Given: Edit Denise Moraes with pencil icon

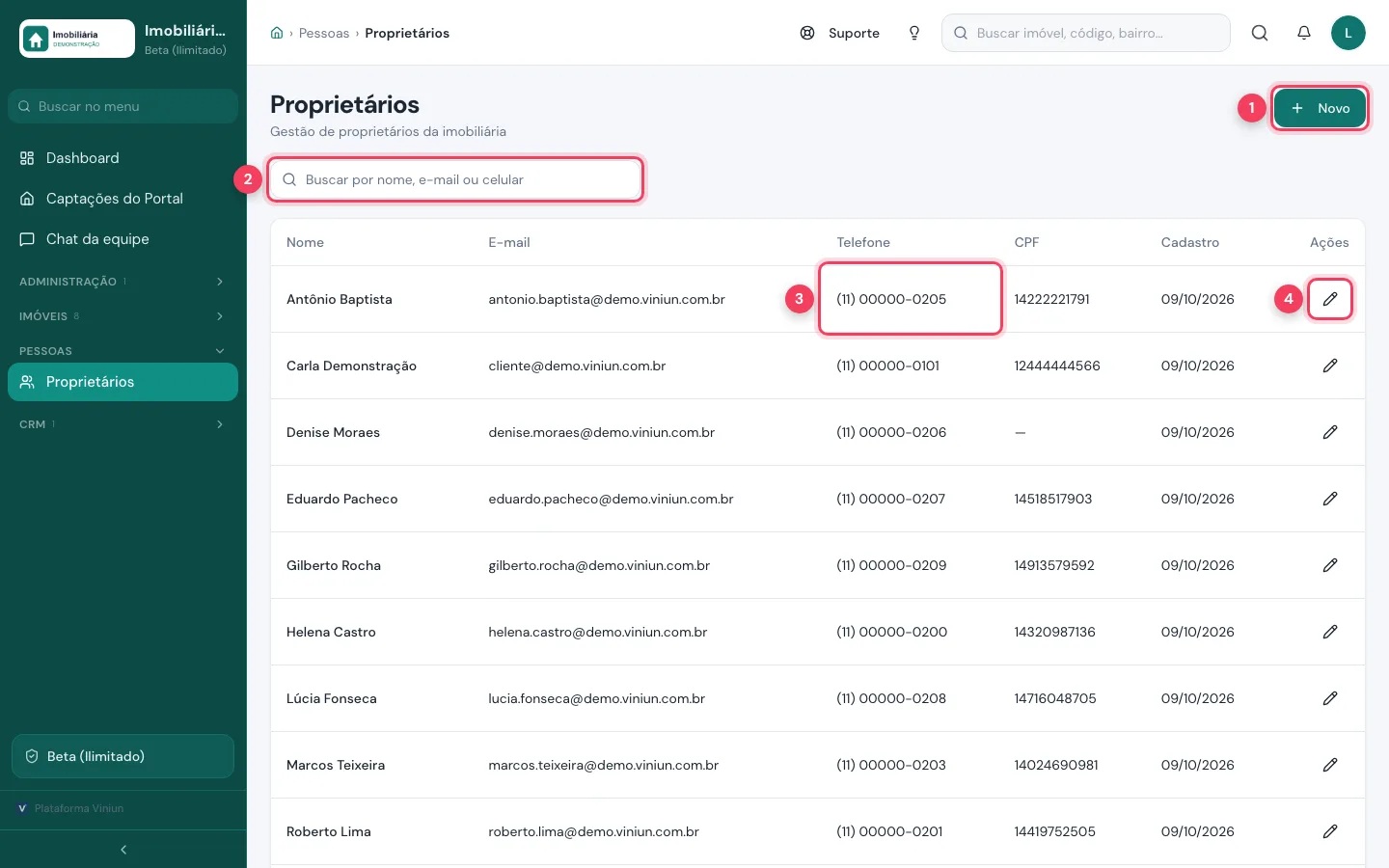Looking at the screenshot, I should 1330,432.
